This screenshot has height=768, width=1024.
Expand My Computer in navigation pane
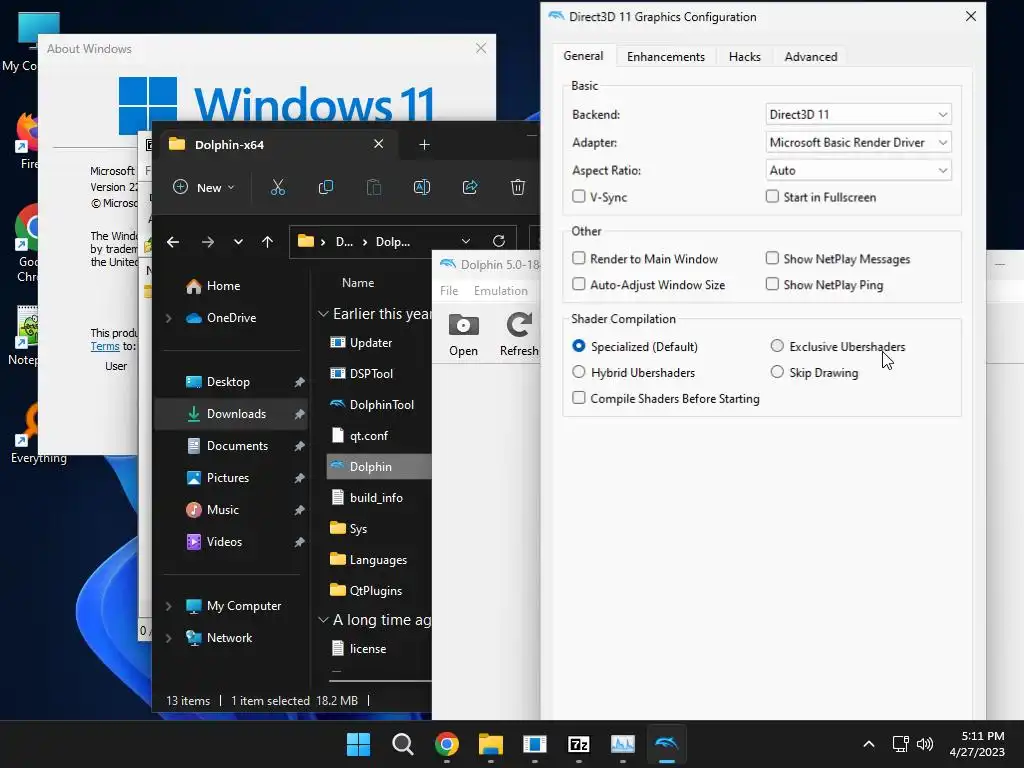point(168,606)
